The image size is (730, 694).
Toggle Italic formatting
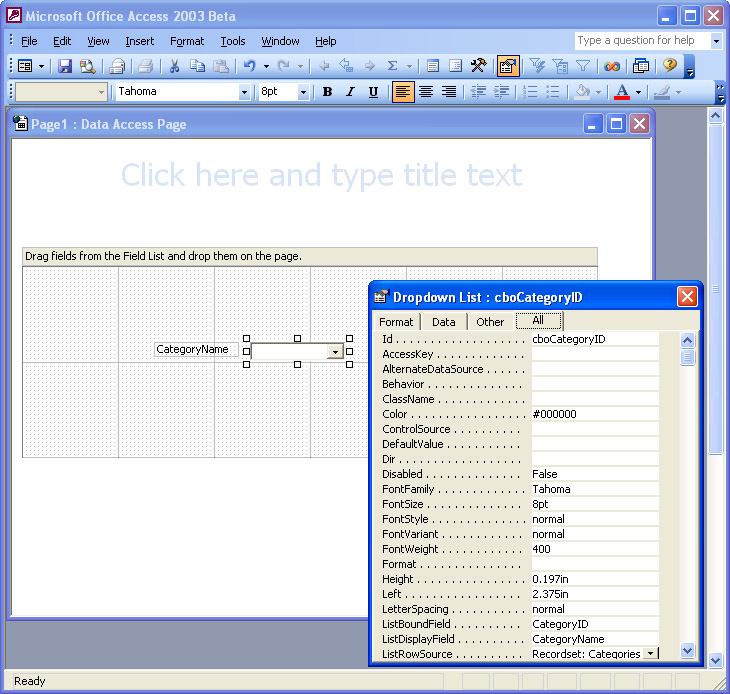coord(350,92)
